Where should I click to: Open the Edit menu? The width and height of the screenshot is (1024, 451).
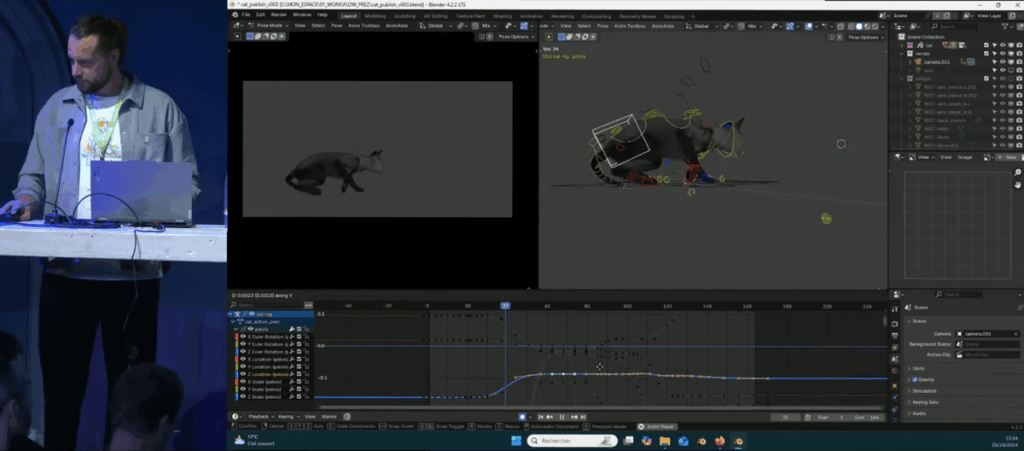[261, 14]
